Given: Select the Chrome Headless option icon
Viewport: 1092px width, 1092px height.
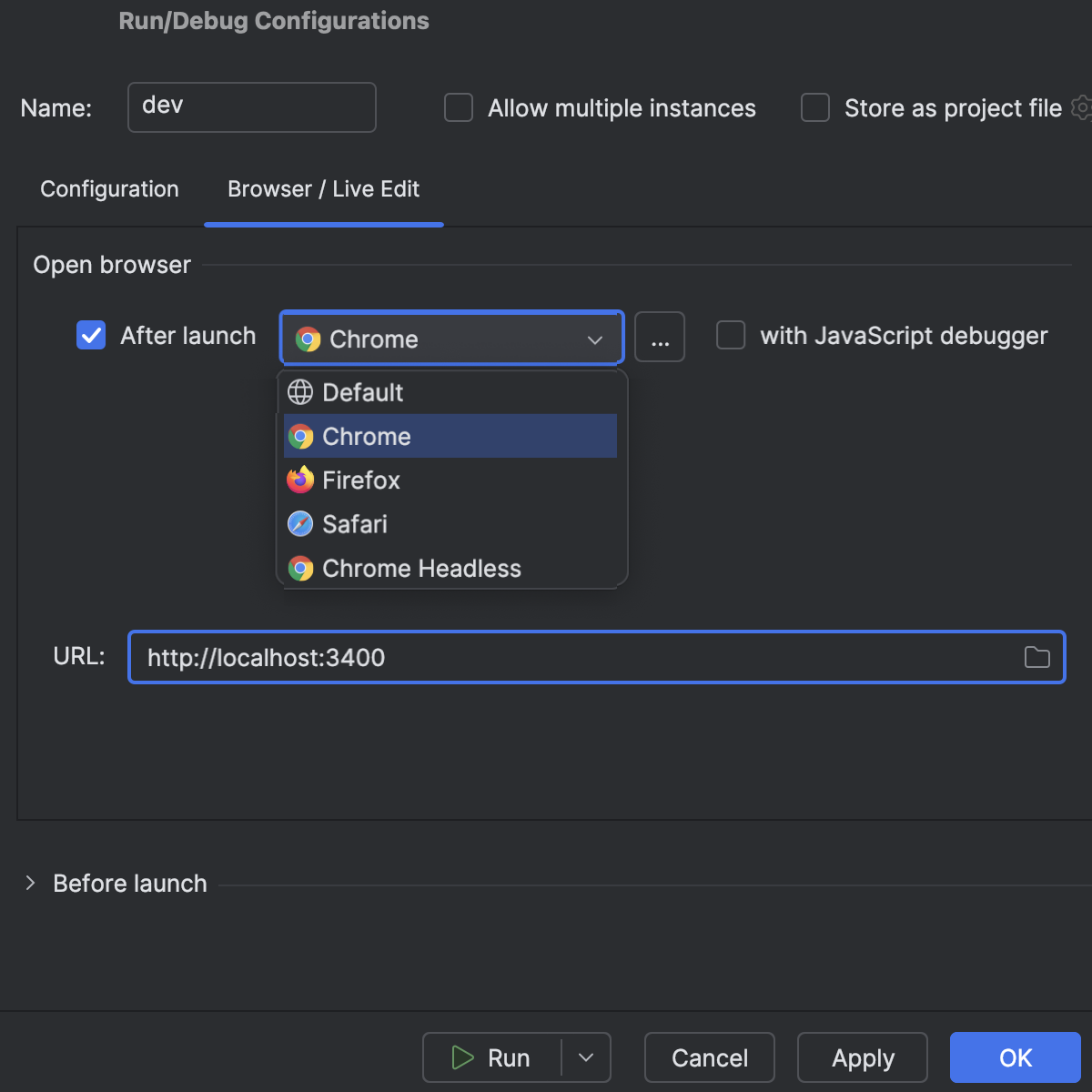Looking at the screenshot, I should coord(299,568).
